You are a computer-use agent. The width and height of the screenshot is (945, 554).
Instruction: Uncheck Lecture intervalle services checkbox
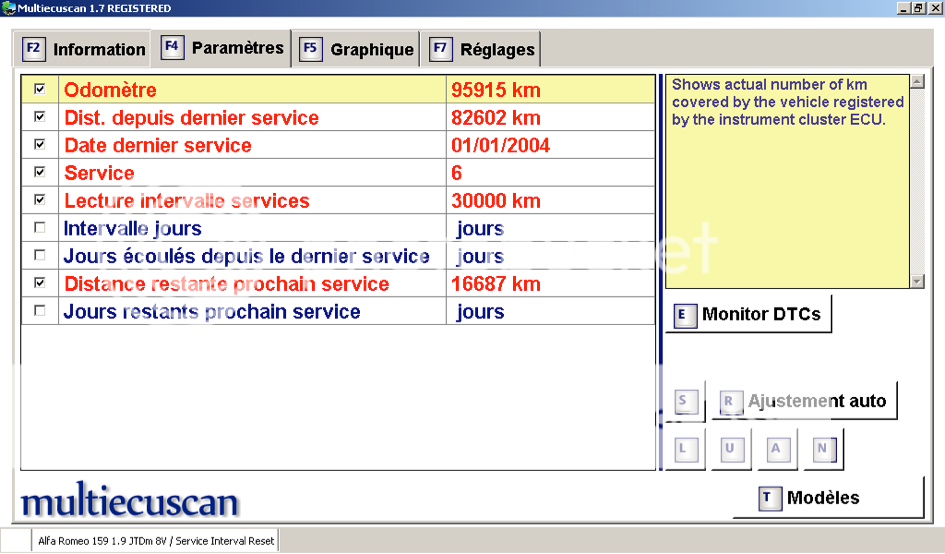point(40,200)
